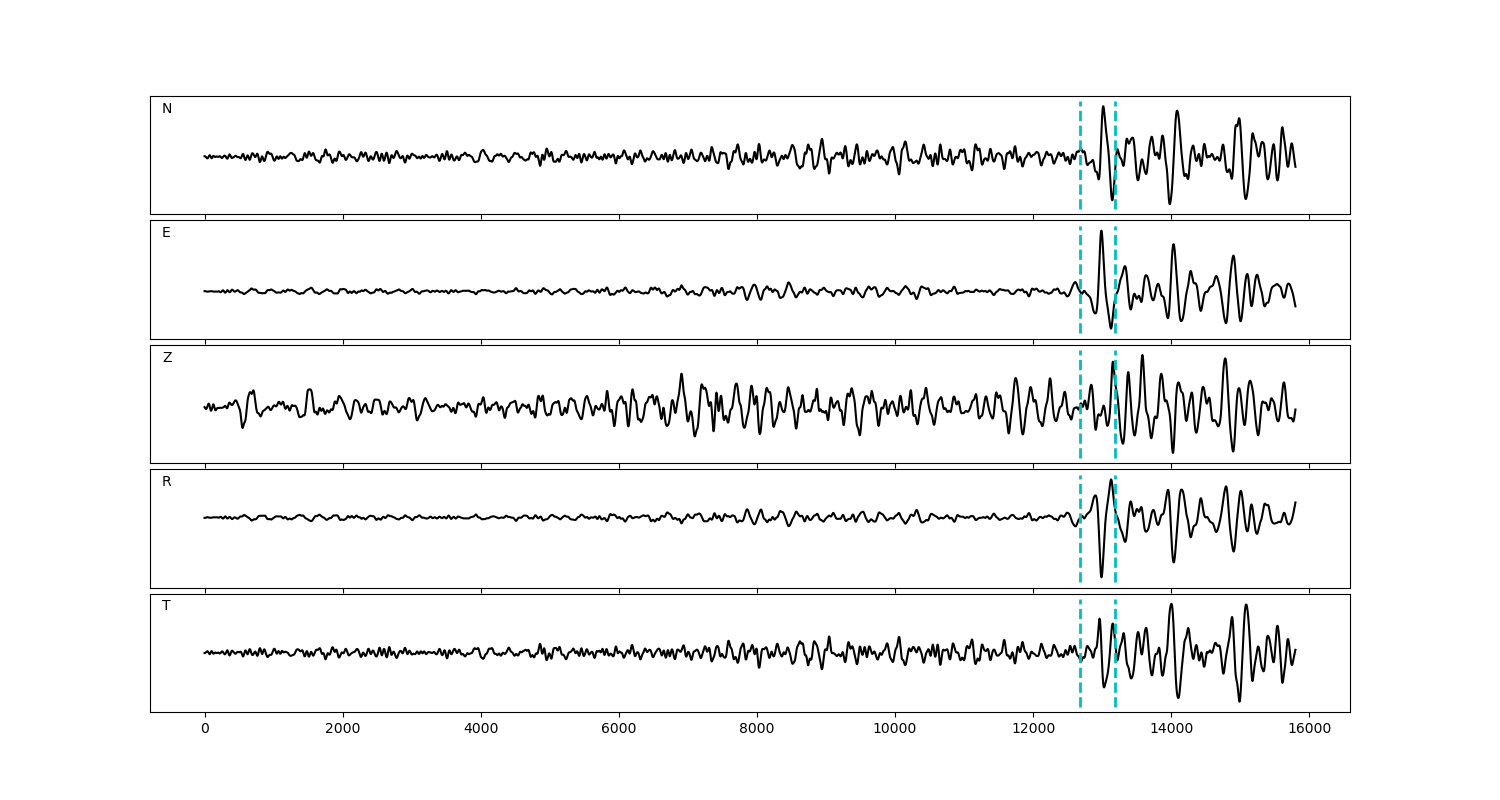Click tallest E waveform peak between dashed markers
This screenshot has width=1500, height=800.
click(x=1101, y=232)
